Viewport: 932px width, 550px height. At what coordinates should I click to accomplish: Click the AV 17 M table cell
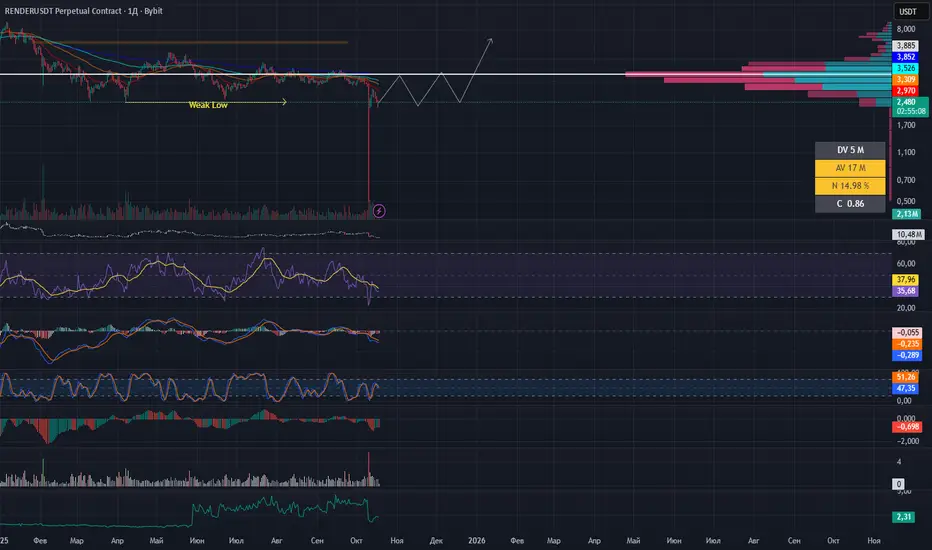[850, 168]
